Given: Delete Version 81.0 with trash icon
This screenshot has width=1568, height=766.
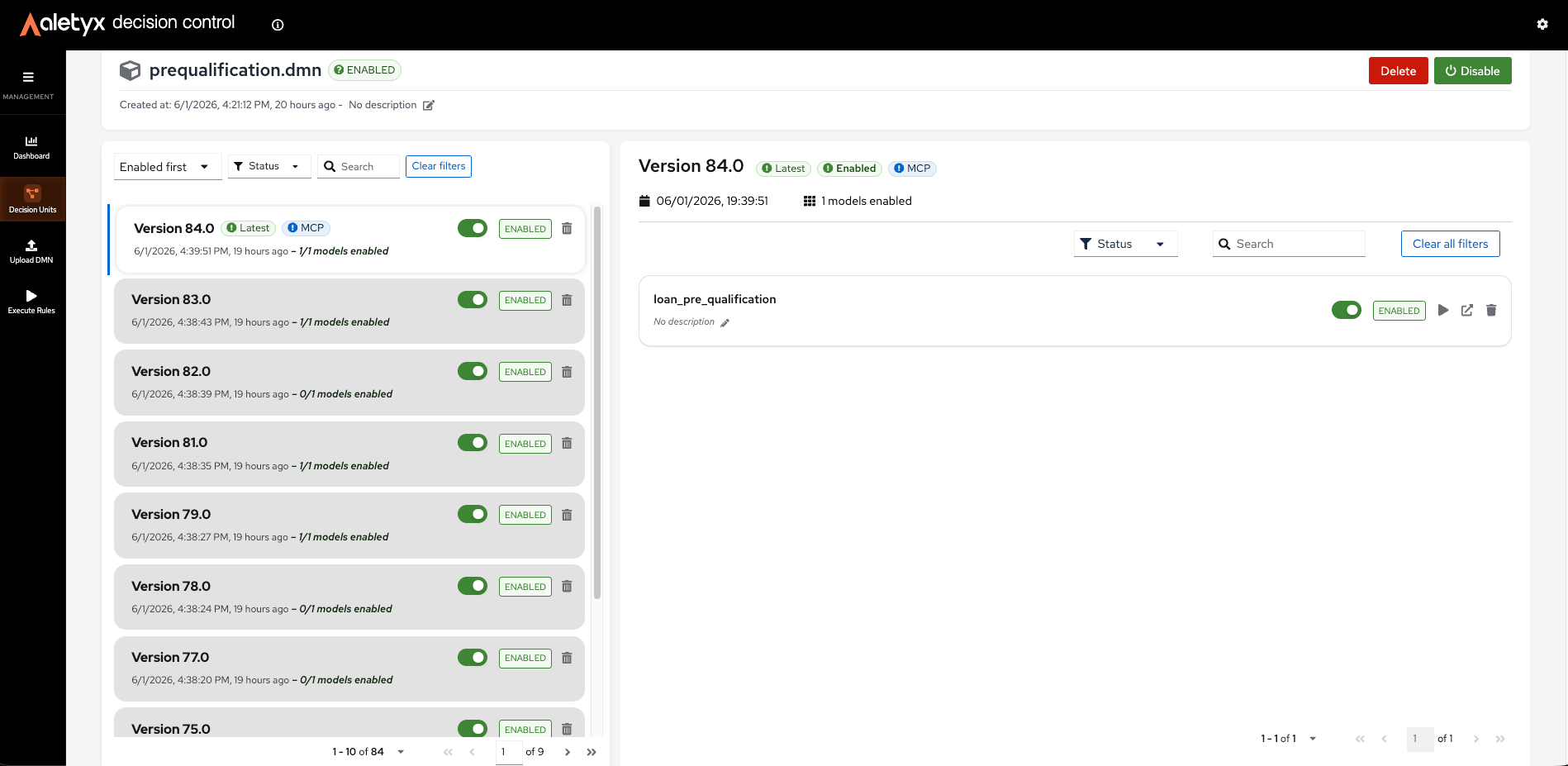Looking at the screenshot, I should (x=567, y=443).
